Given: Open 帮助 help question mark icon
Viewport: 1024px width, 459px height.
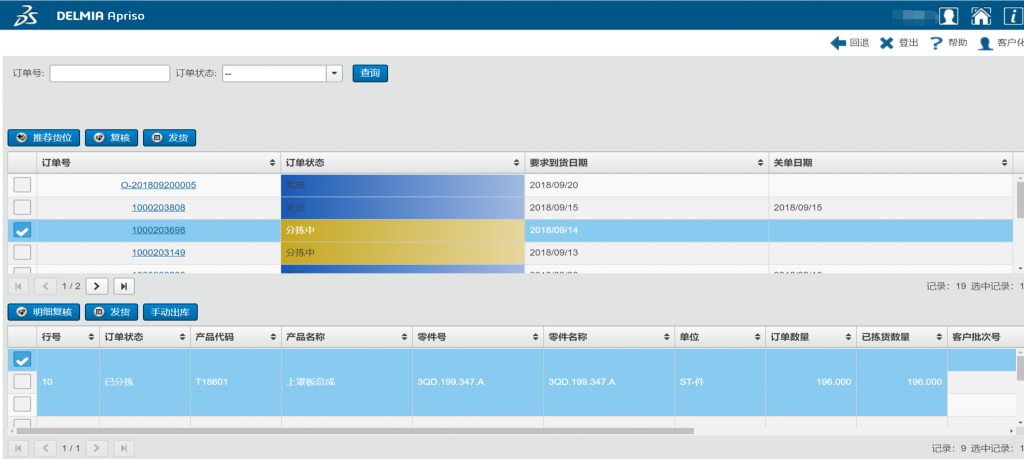Looking at the screenshot, I should pos(936,43).
